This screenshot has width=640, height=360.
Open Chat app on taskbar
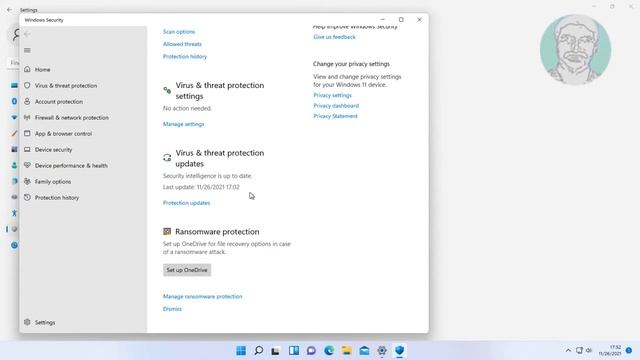(311, 351)
